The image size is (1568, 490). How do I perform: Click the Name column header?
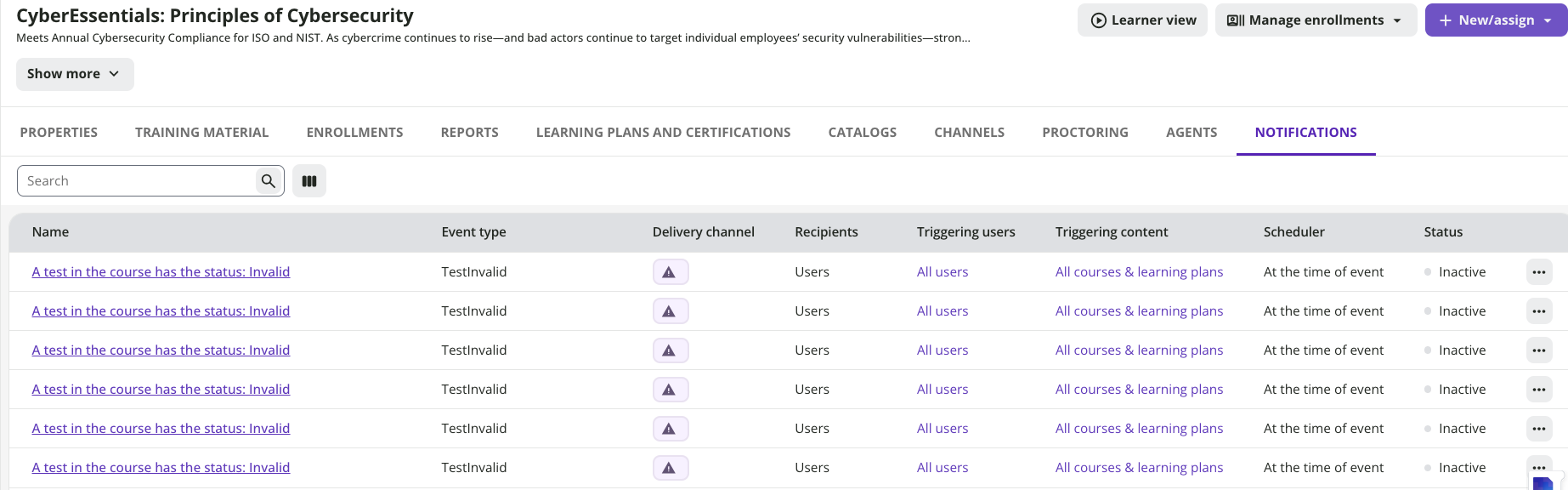(51, 232)
